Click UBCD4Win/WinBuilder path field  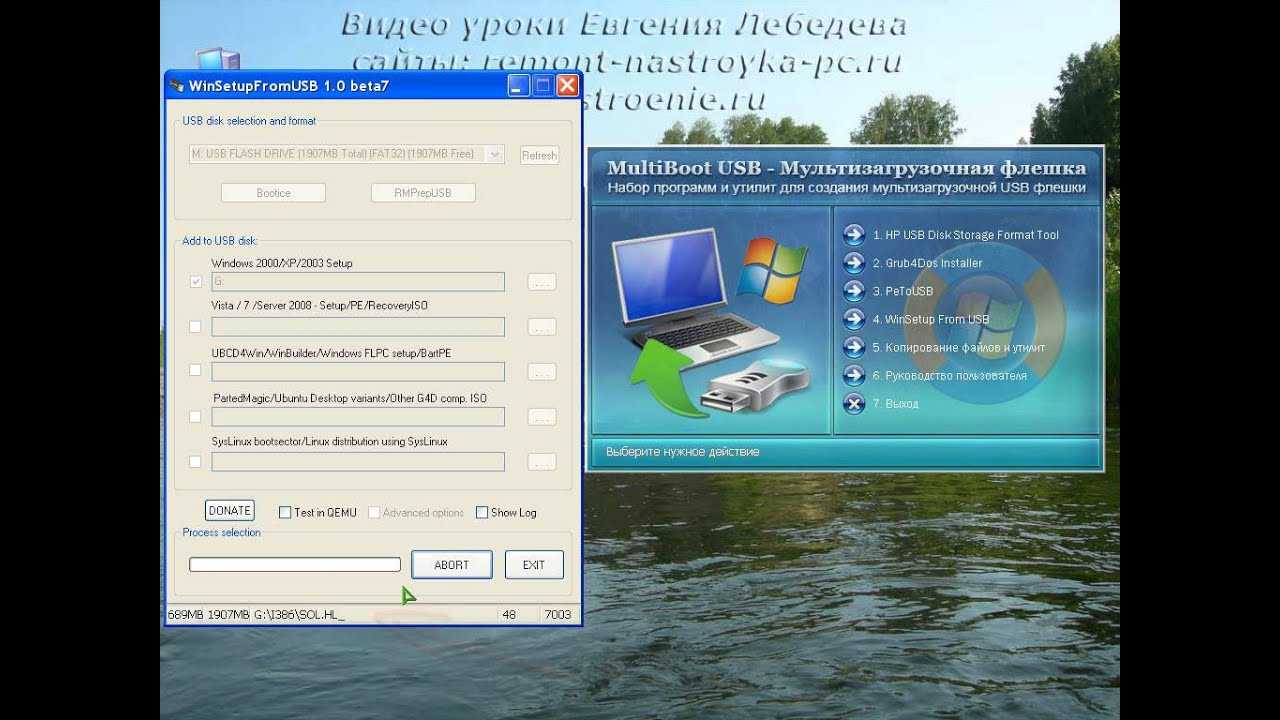pos(358,372)
